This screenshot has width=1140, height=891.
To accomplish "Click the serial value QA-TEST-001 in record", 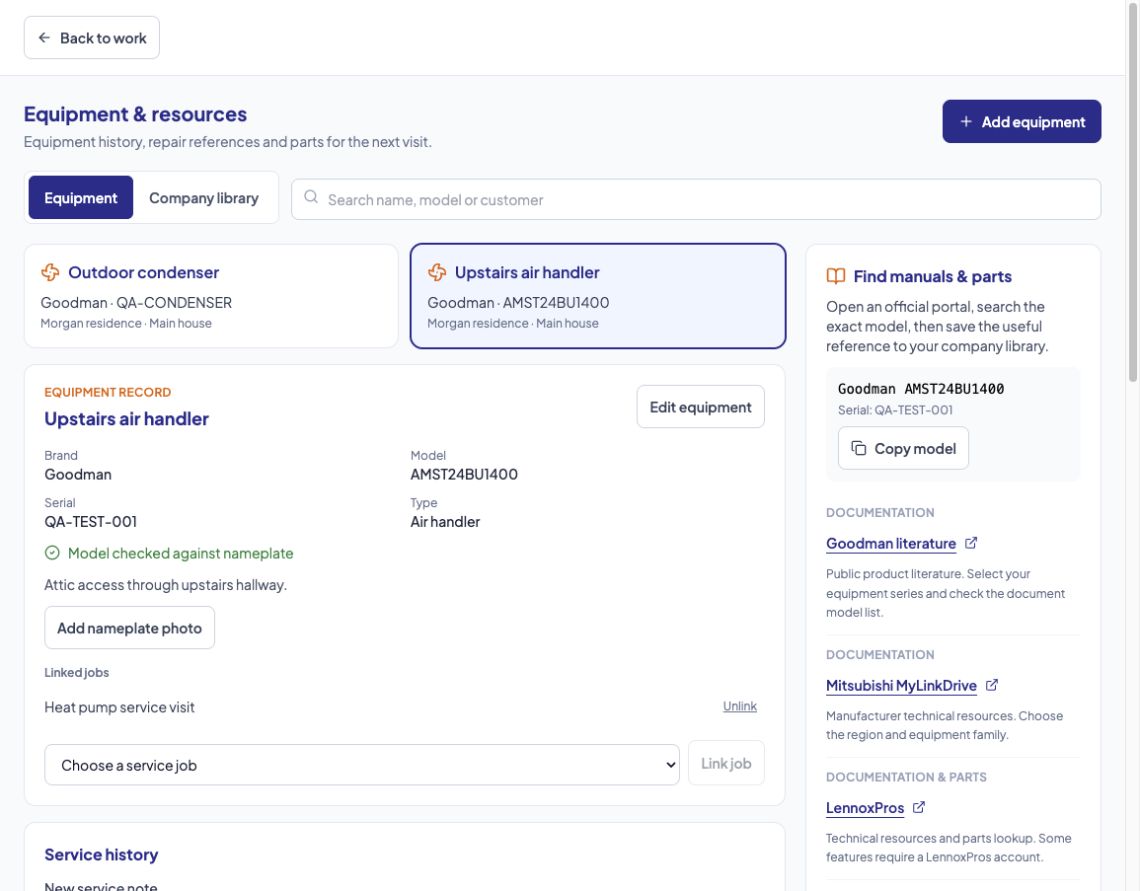I will (x=91, y=522).
